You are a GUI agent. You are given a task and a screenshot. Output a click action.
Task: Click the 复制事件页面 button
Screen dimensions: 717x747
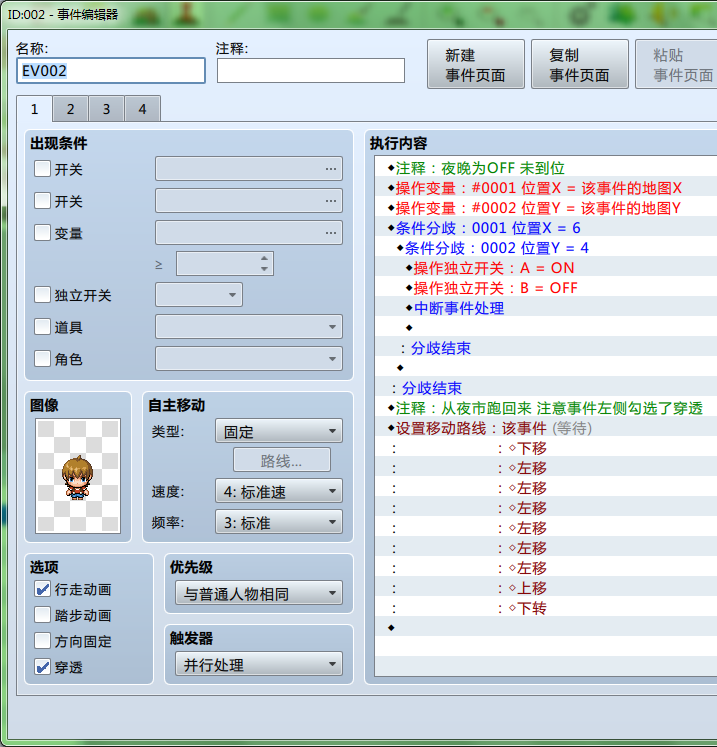click(x=579, y=65)
